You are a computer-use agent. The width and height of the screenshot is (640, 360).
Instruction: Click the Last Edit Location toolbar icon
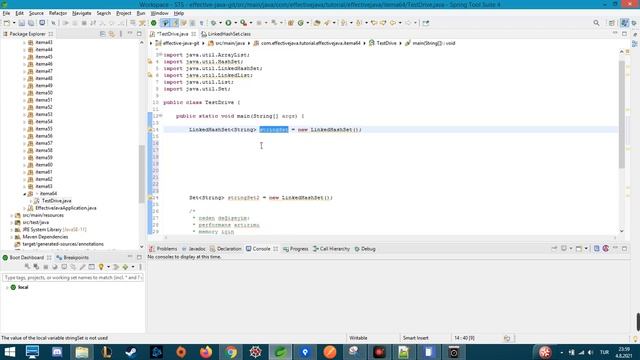374,23
